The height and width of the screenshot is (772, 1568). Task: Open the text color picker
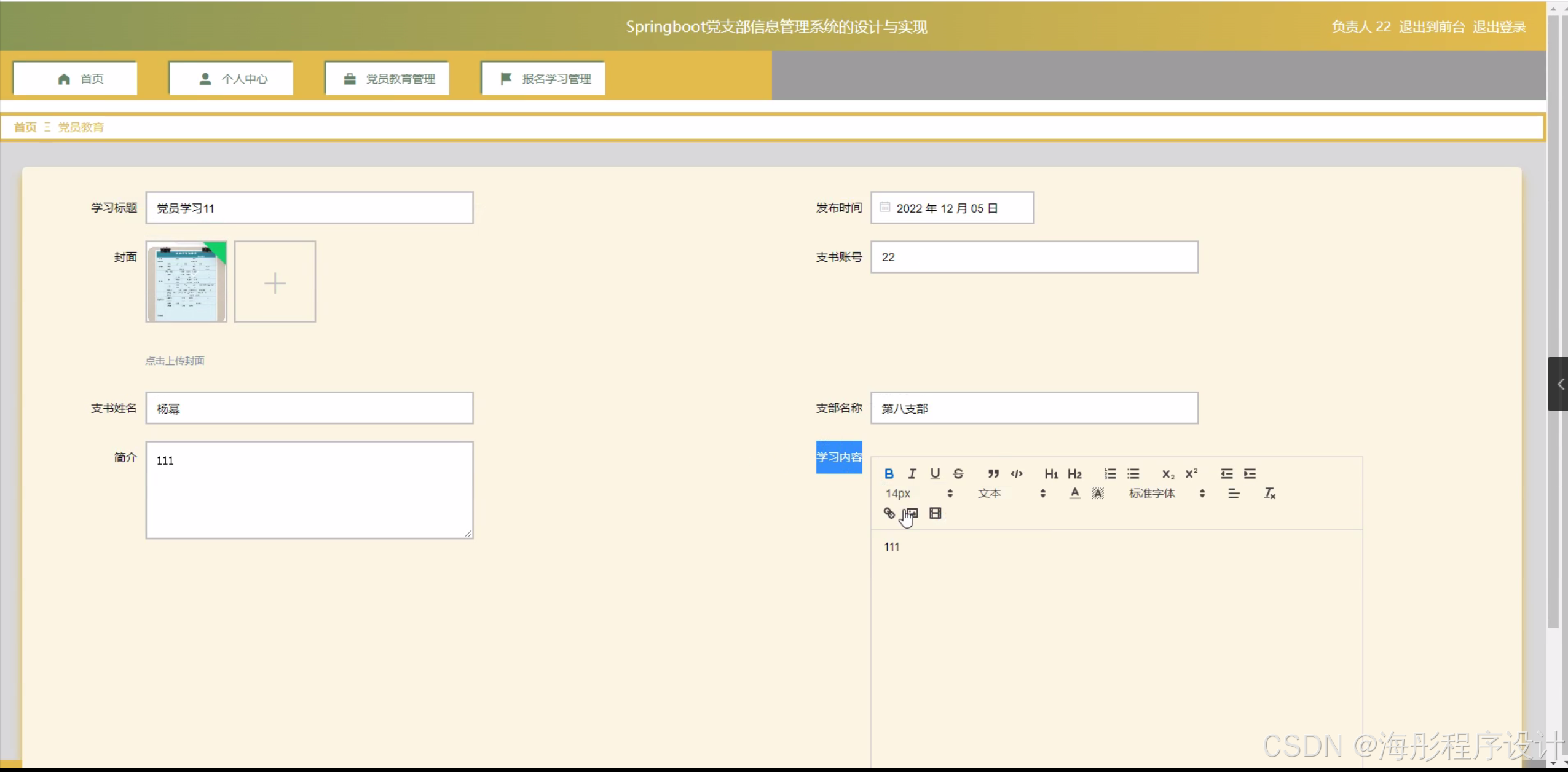tap(1074, 494)
